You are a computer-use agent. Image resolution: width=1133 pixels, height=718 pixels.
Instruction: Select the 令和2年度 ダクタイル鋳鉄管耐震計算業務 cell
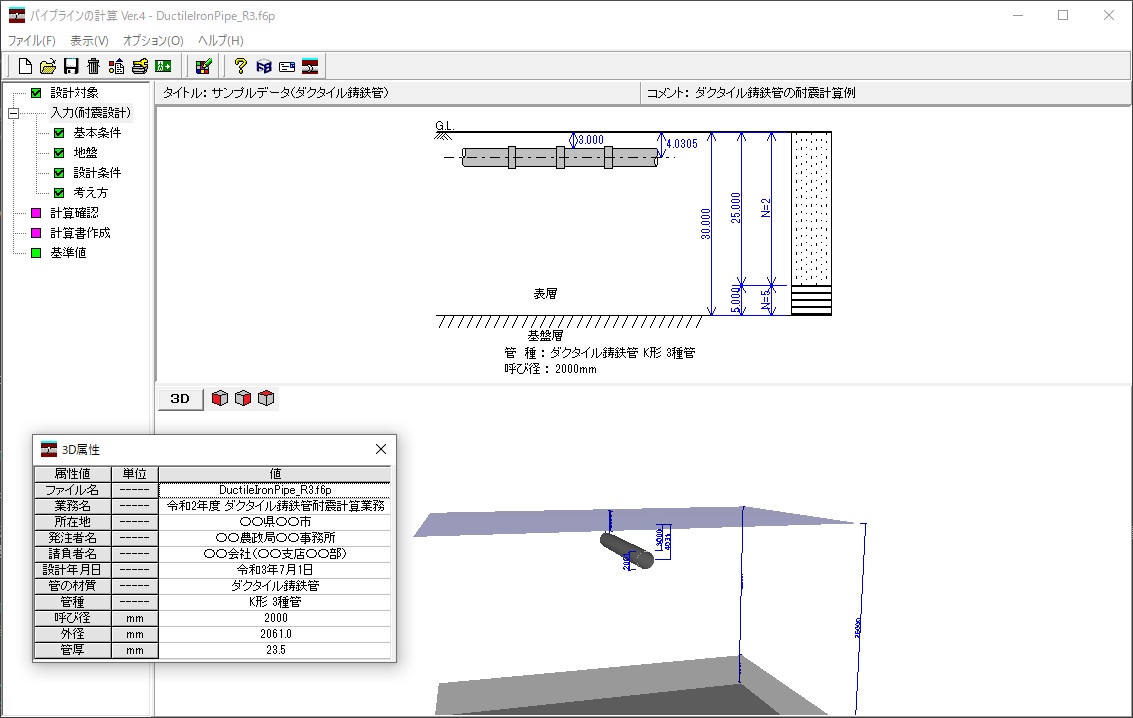275,506
